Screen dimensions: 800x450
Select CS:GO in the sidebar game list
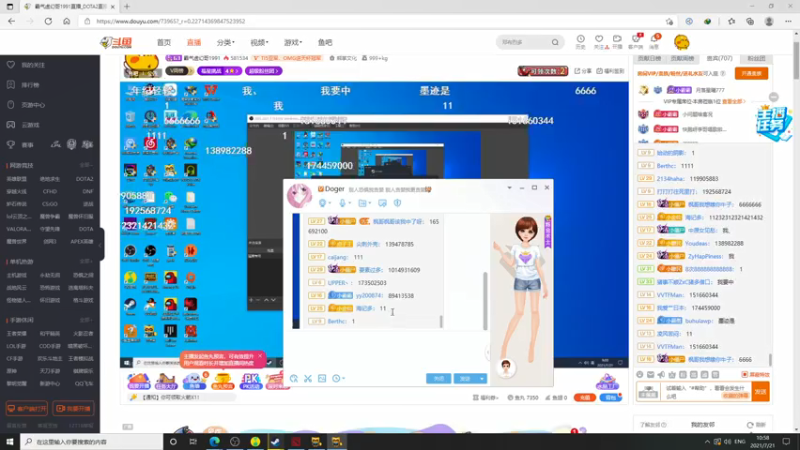tap(49, 204)
